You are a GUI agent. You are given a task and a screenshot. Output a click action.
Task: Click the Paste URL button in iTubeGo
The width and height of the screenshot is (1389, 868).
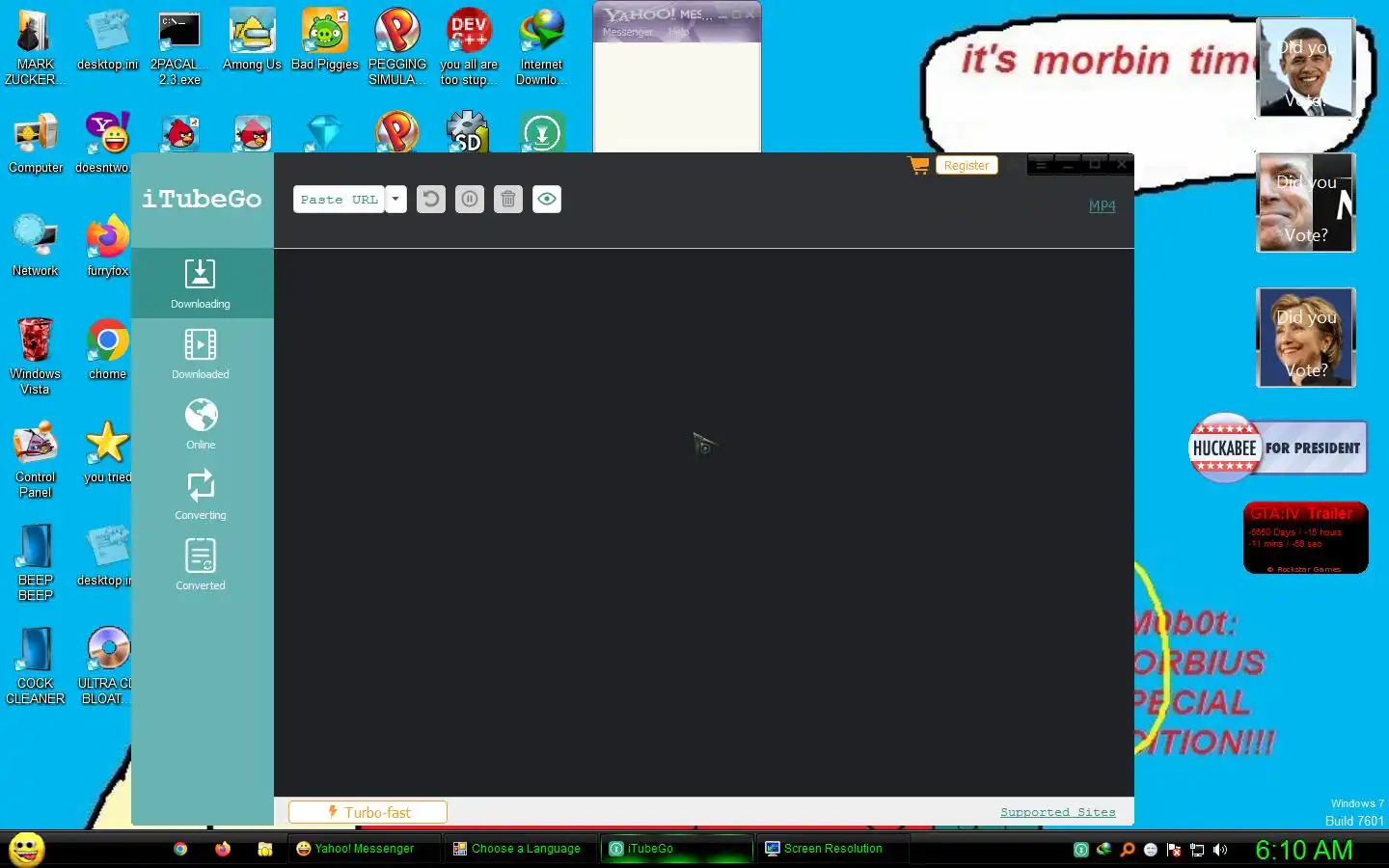click(x=339, y=200)
